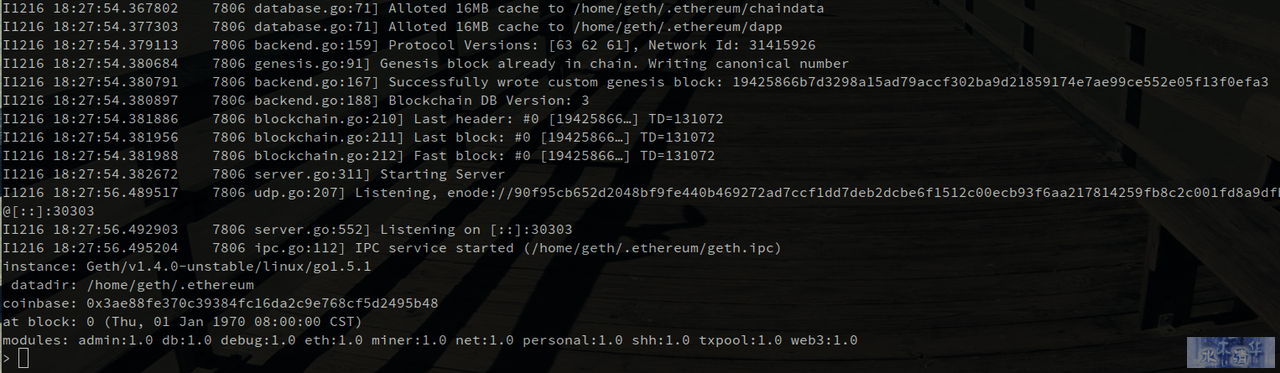Click the 'Fast block' log line
The width and height of the screenshot is (1280, 373).
pos(359,156)
